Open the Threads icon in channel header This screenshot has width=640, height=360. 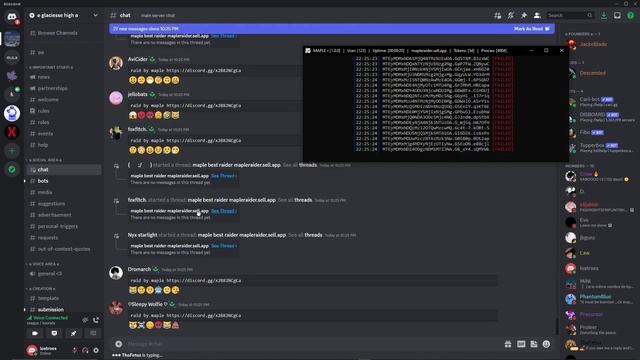[498, 16]
